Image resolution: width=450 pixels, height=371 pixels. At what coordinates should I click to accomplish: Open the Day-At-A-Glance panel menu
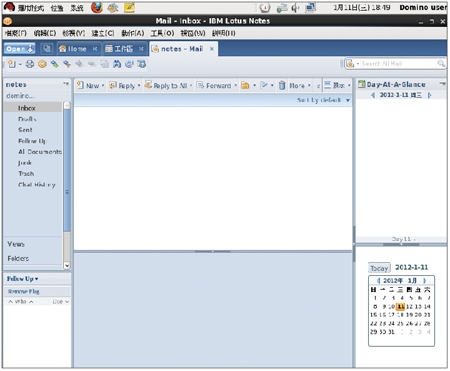coord(442,83)
